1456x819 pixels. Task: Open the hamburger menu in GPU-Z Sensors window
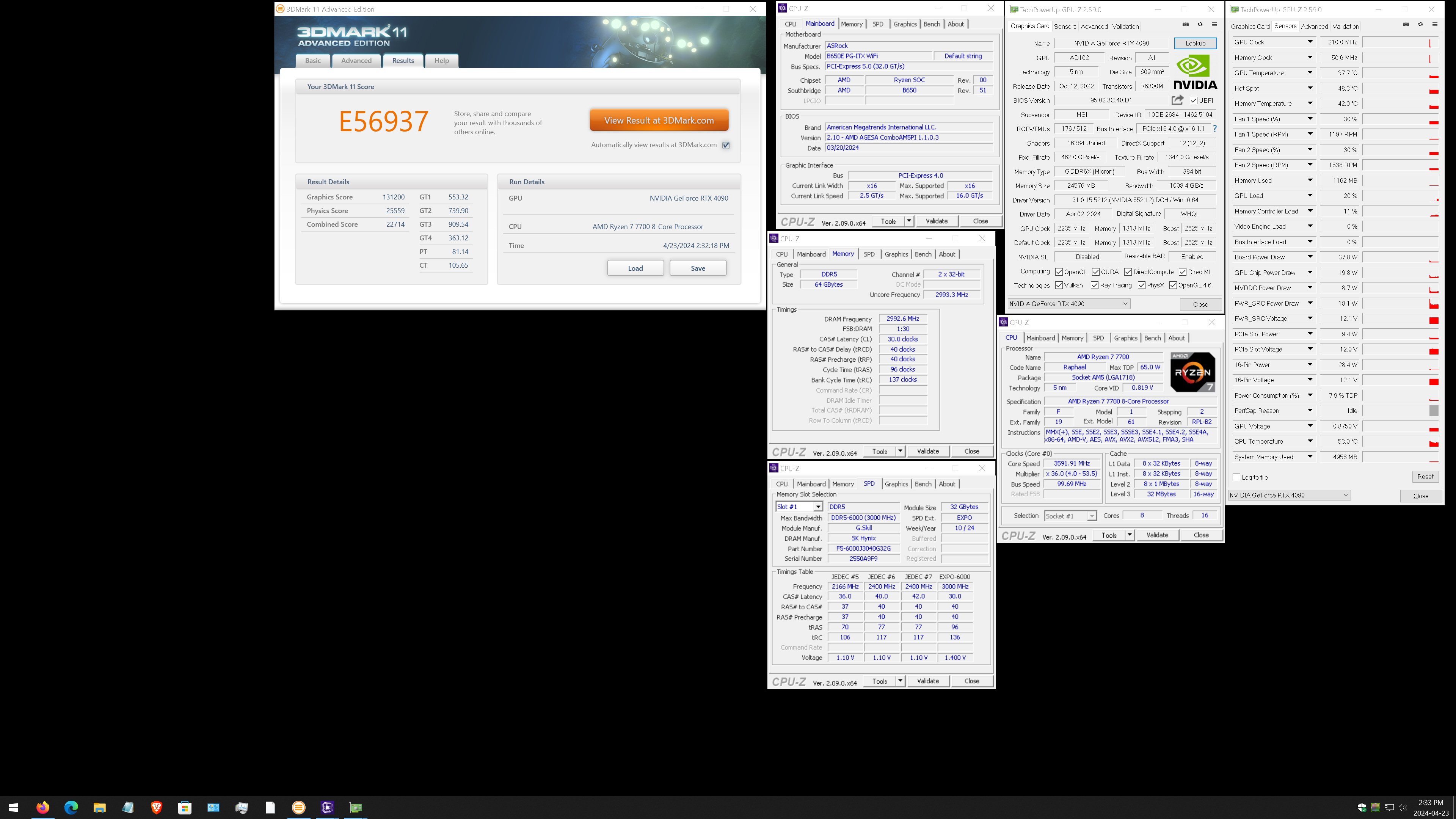[1434, 25]
